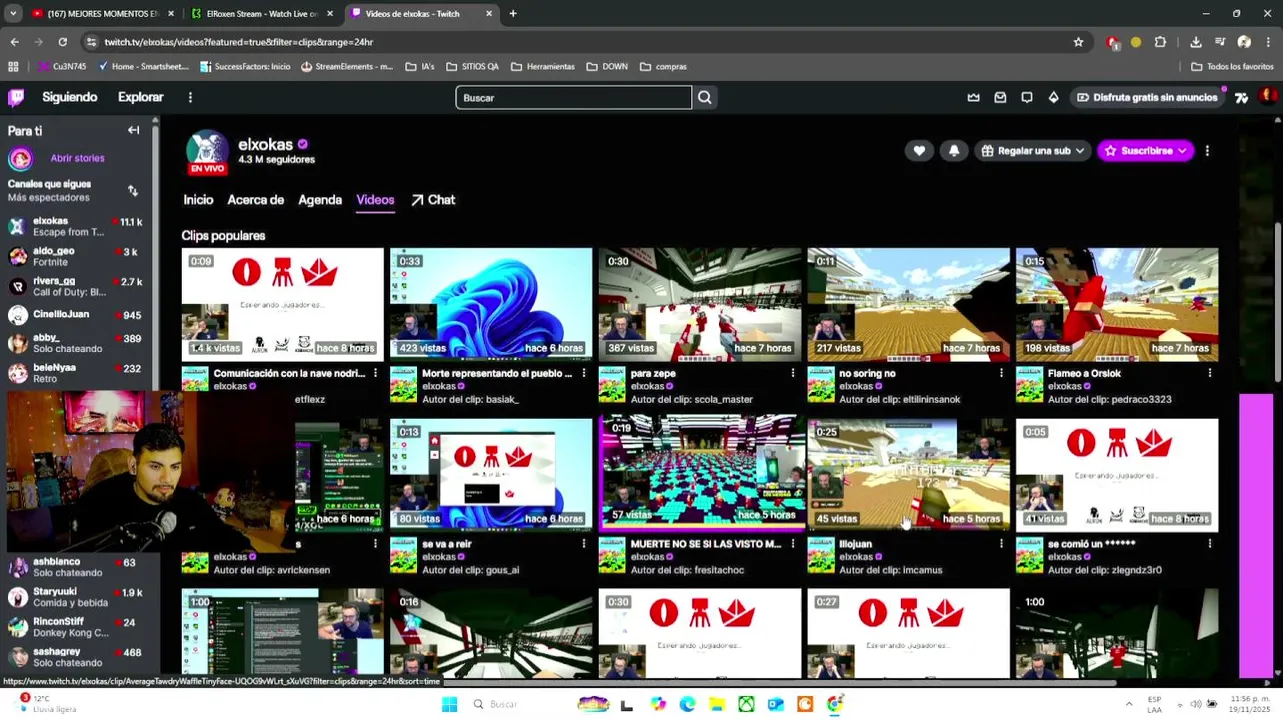Click Abrir stories in the sidebar
This screenshot has height=720, width=1283.
pyautogui.click(x=77, y=158)
